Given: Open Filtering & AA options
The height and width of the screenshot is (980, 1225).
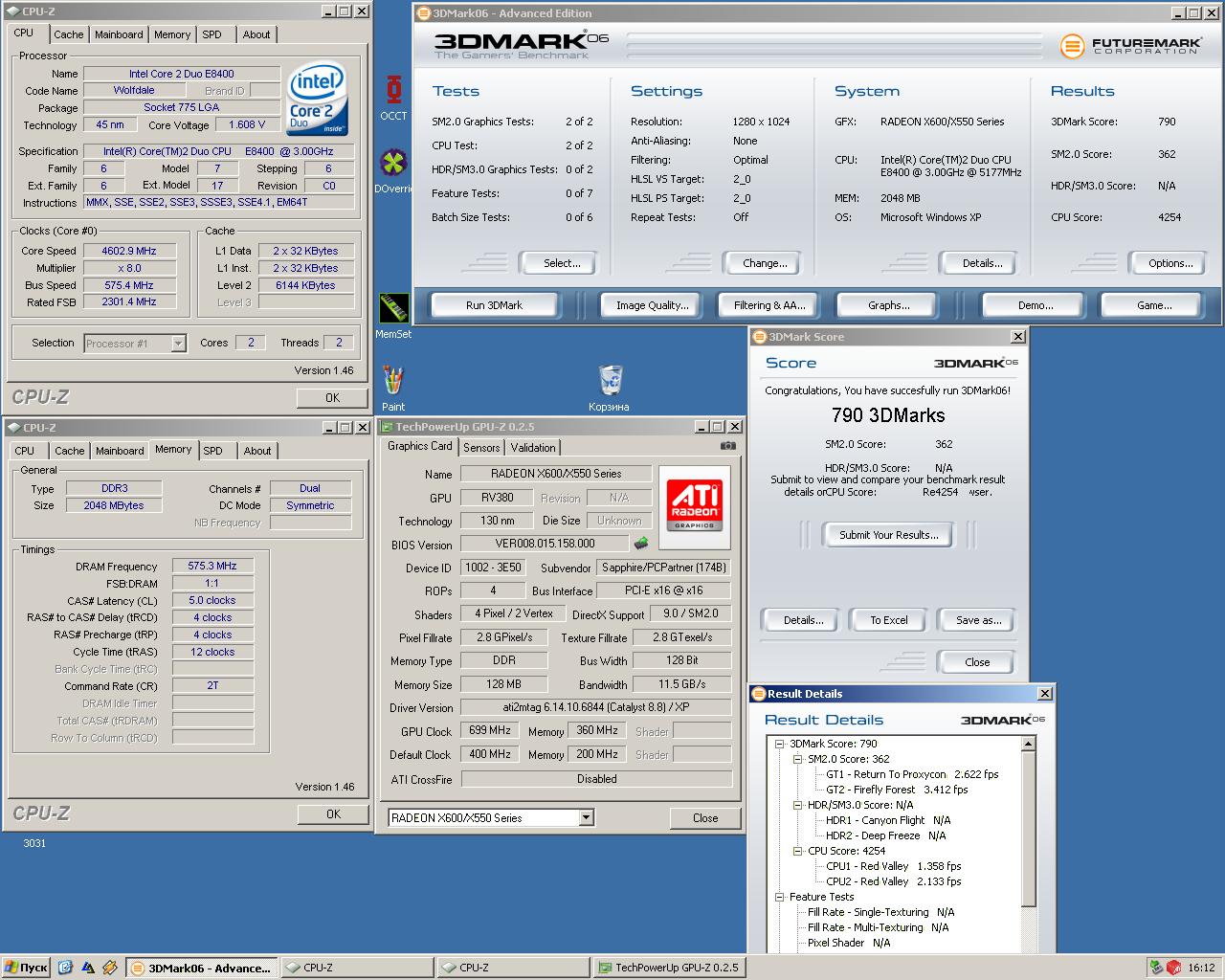Looking at the screenshot, I should click(769, 305).
